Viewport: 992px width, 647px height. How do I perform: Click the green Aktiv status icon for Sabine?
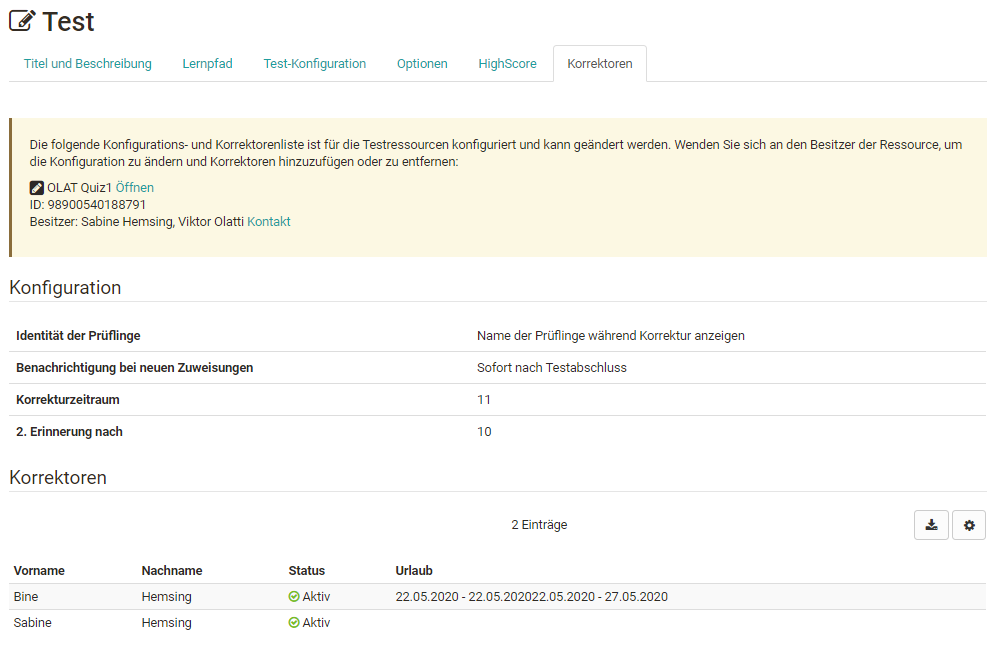pos(292,622)
